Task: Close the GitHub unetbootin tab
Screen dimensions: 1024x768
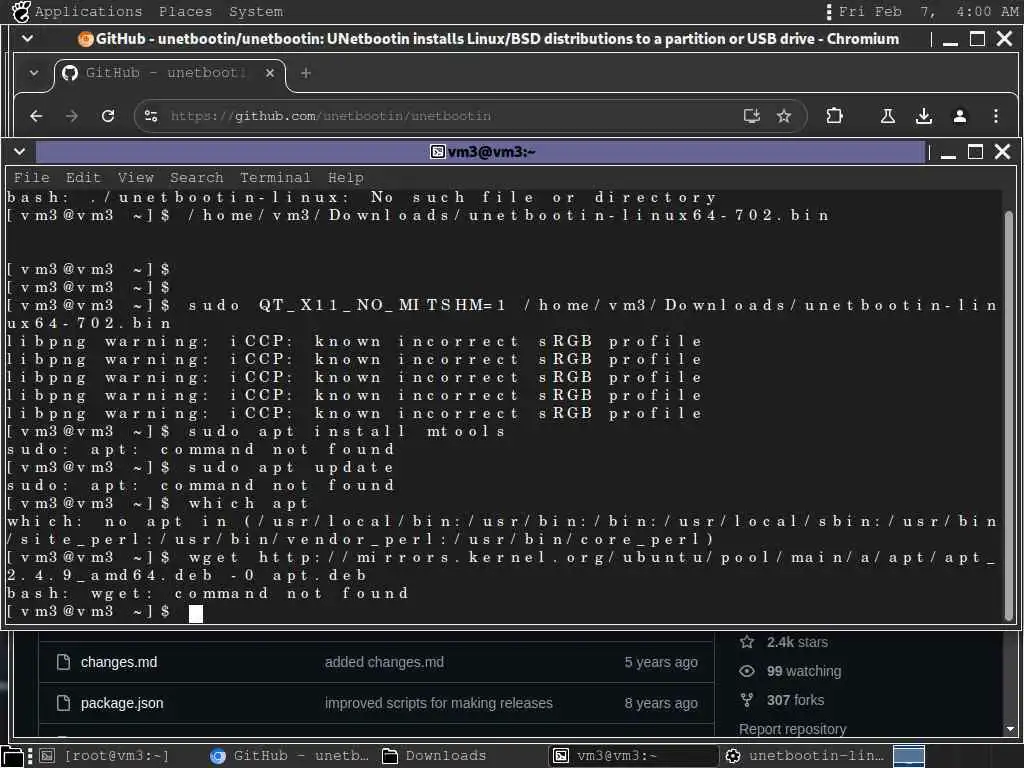Action: coord(270,73)
